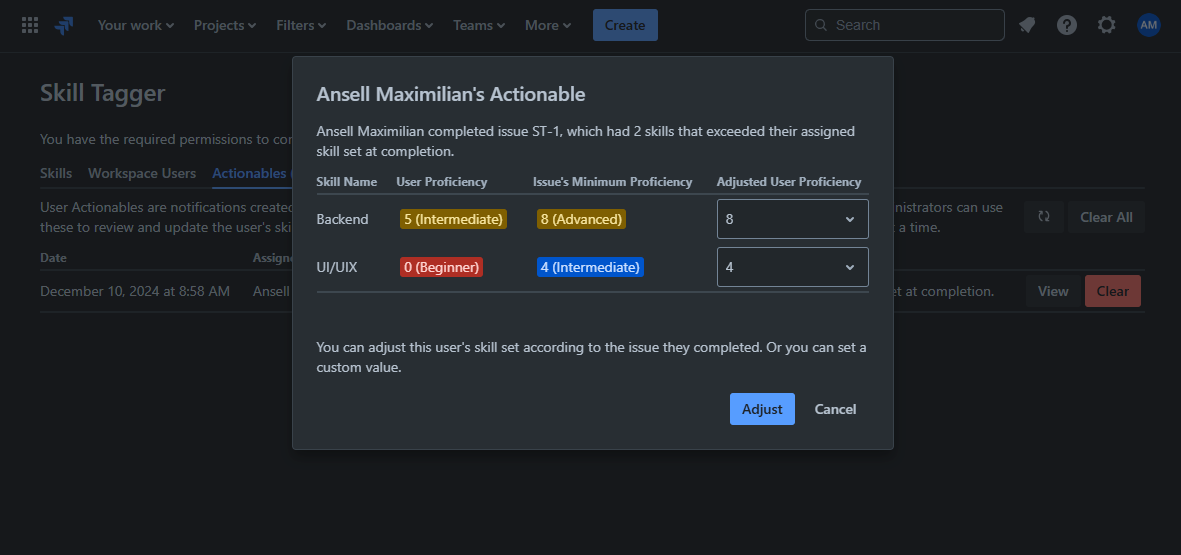Click the dialog title Ansell Maximilian's Actionable
Screen dimensions: 1181x555
[x=451, y=94]
